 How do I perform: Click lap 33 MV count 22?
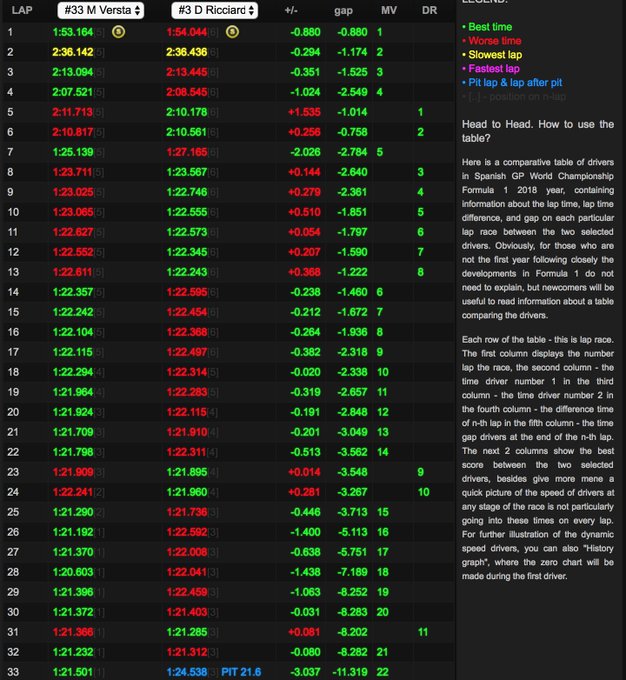[383, 672]
